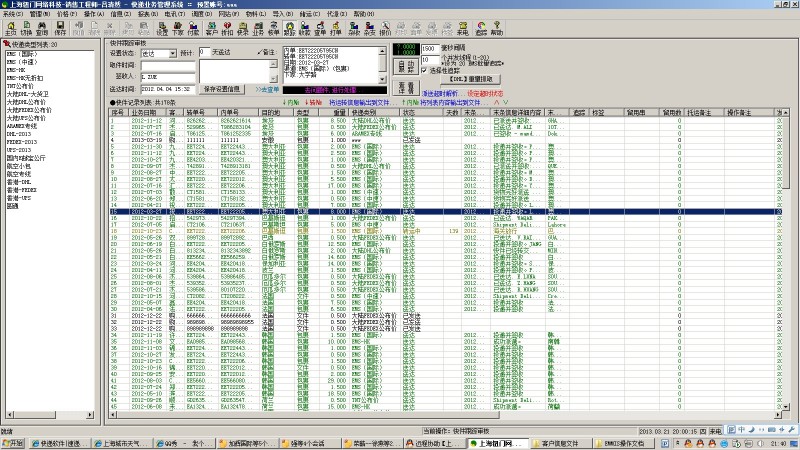Click the 查单 toolbar icon
The height and width of the screenshot is (450, 800).
320,28
